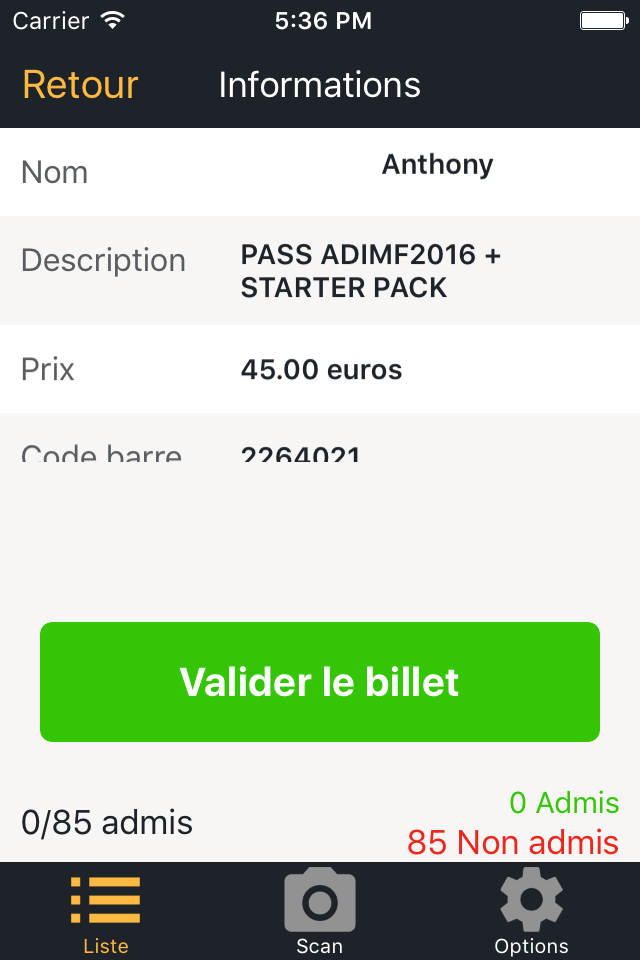
Task: Click the green 0 Admis count
Action: [x=564, y=803]
